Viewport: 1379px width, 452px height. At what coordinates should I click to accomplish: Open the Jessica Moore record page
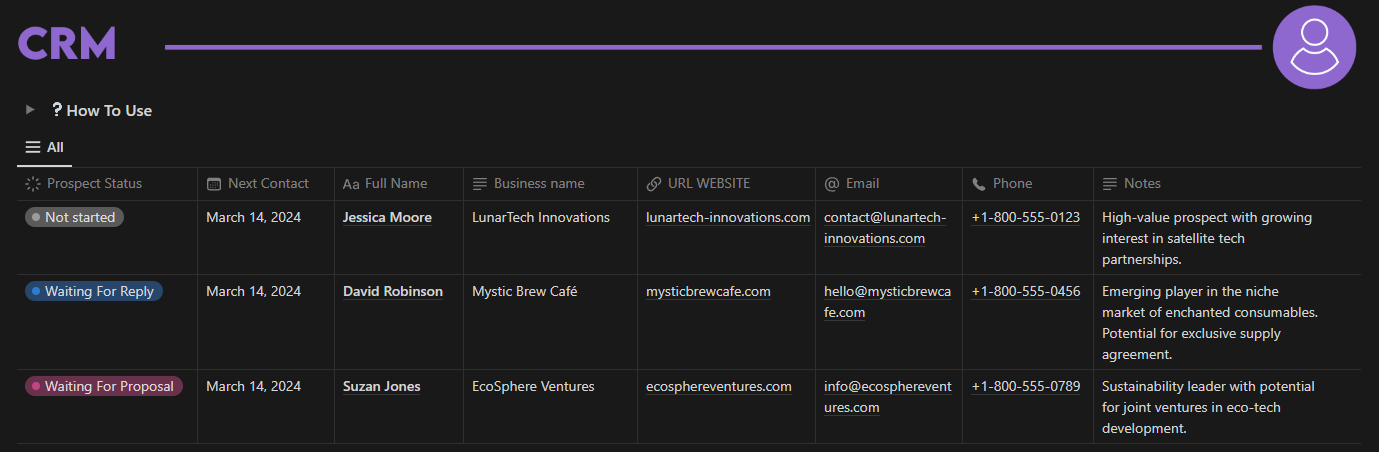pos(387,217)
